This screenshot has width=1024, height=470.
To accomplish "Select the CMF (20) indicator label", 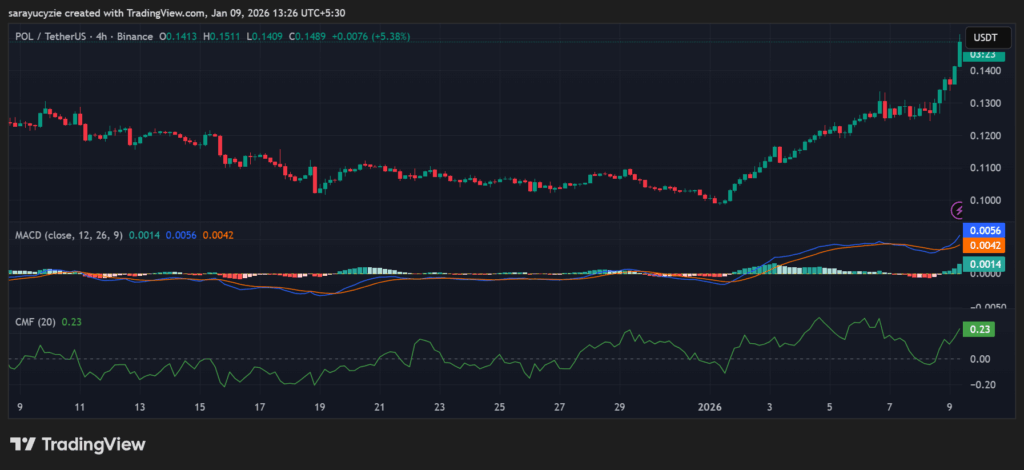I will [x=35, y=321].
